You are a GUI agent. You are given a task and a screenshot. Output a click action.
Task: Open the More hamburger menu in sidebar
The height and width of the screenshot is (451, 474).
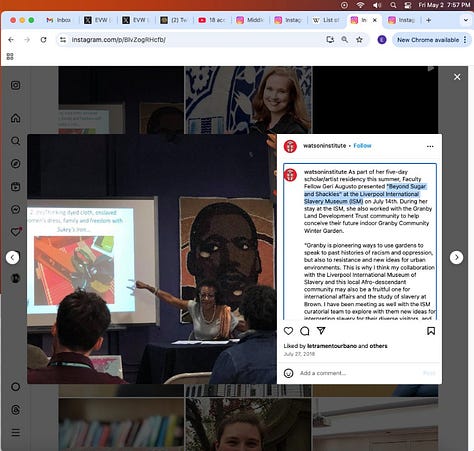pyautogui.click(x=15, y=433)
